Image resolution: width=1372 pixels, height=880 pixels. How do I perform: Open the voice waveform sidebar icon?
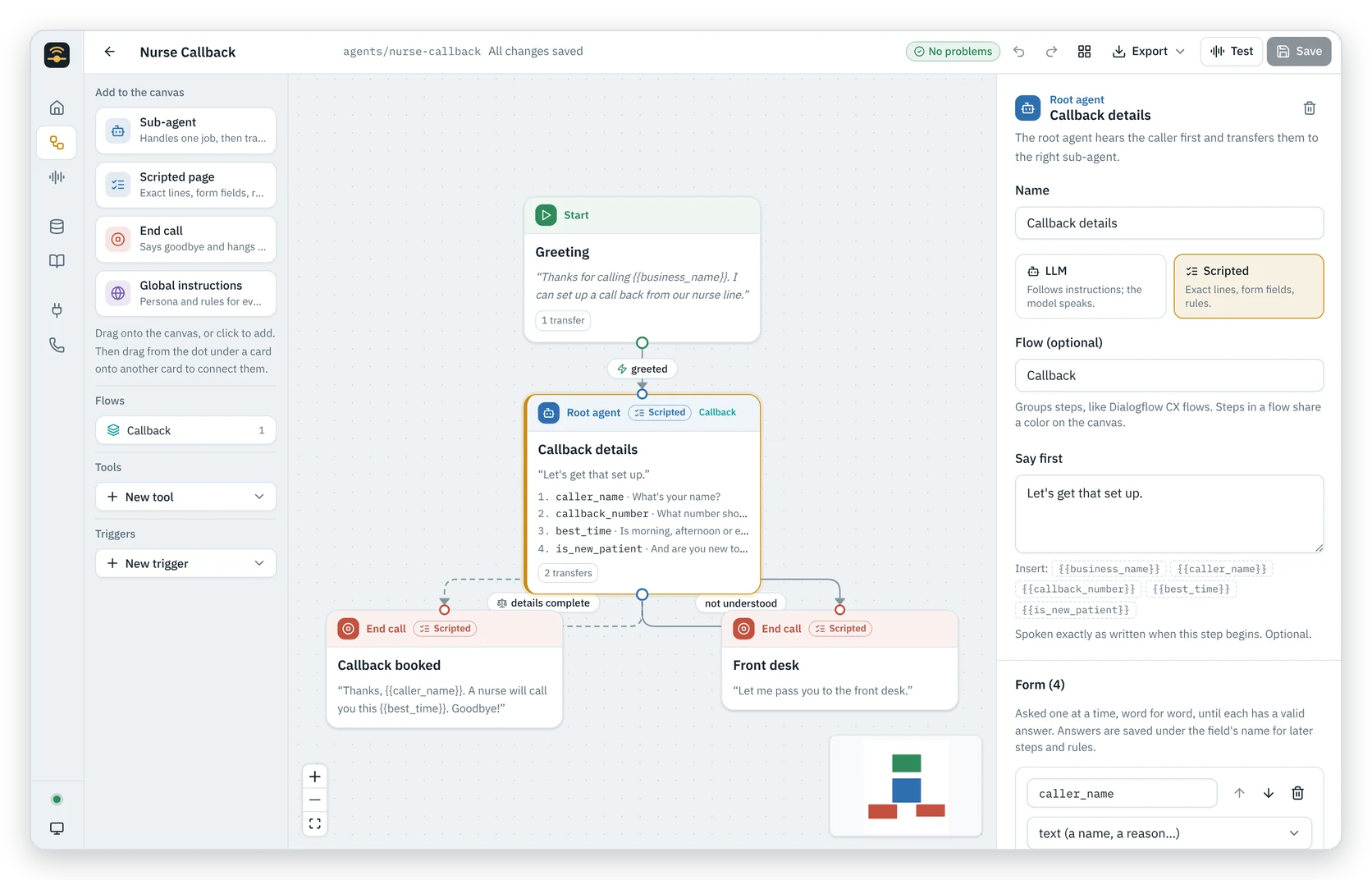coord(57,177)
